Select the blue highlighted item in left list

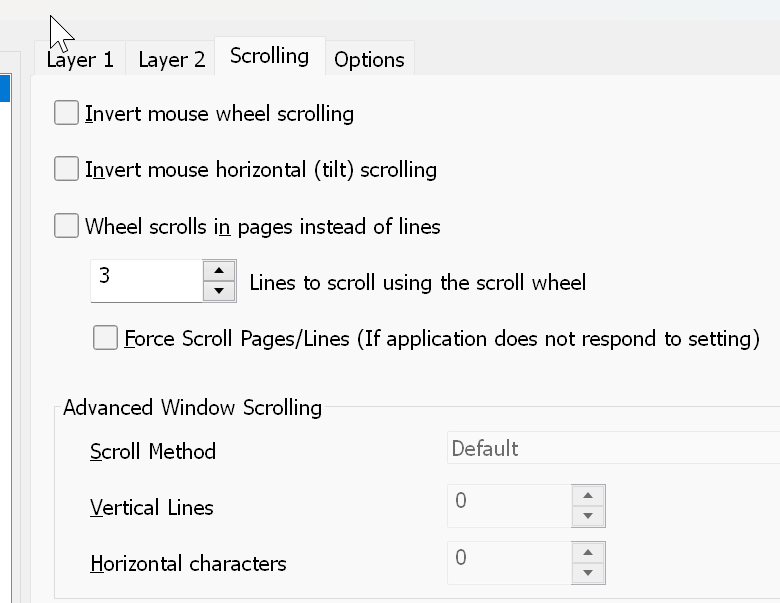tap(5, 89)
